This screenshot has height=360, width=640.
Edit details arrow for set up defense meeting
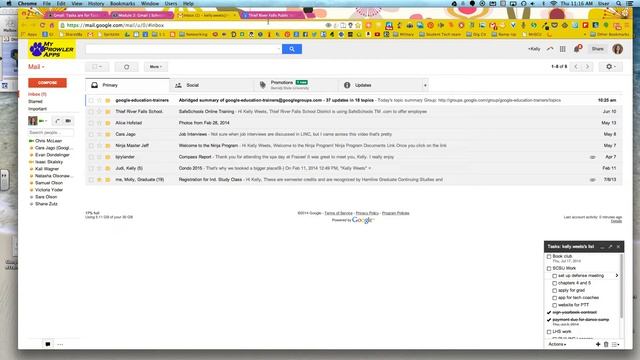[x=616, y=276]
